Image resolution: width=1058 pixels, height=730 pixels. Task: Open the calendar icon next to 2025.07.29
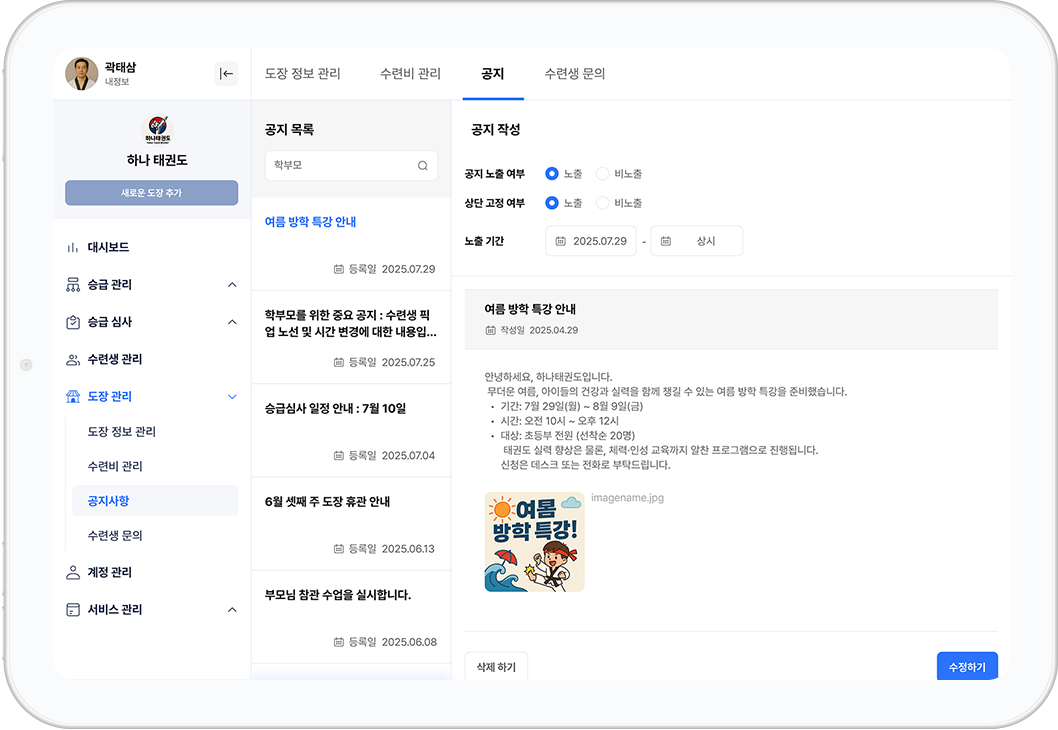[x=561, y=240]
